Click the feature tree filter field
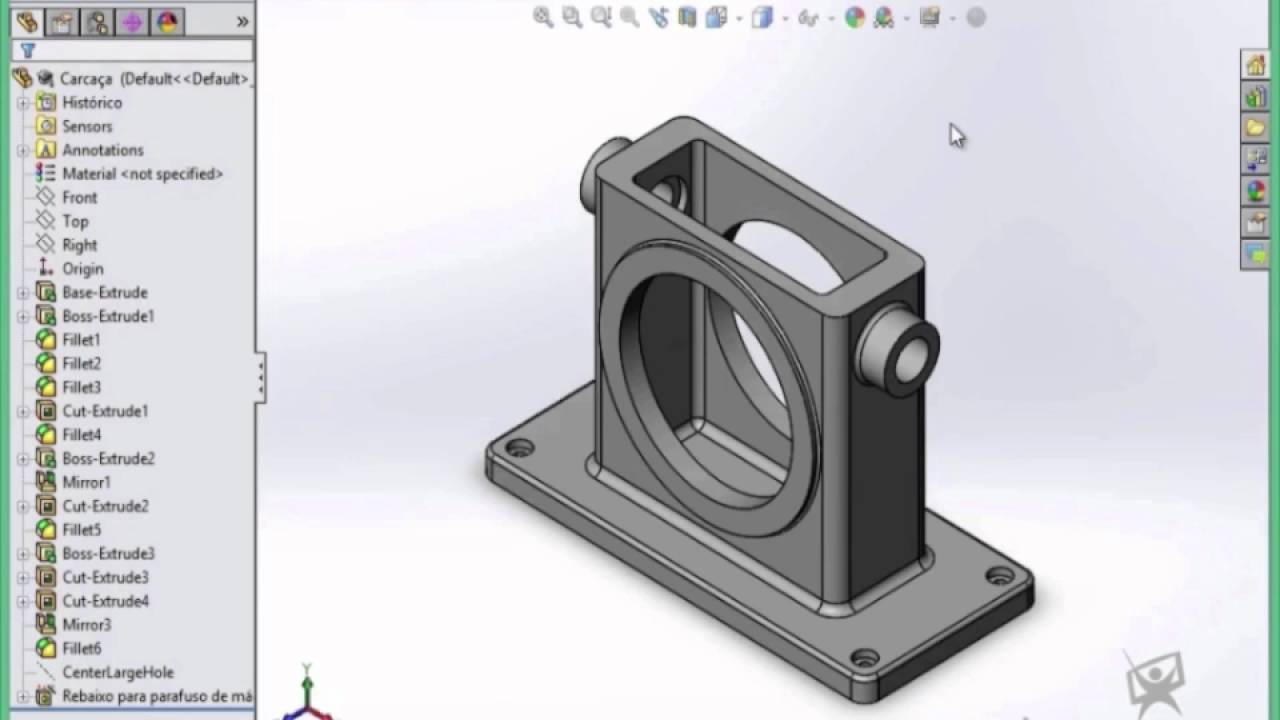1280x720 pixels. (132, 50)
